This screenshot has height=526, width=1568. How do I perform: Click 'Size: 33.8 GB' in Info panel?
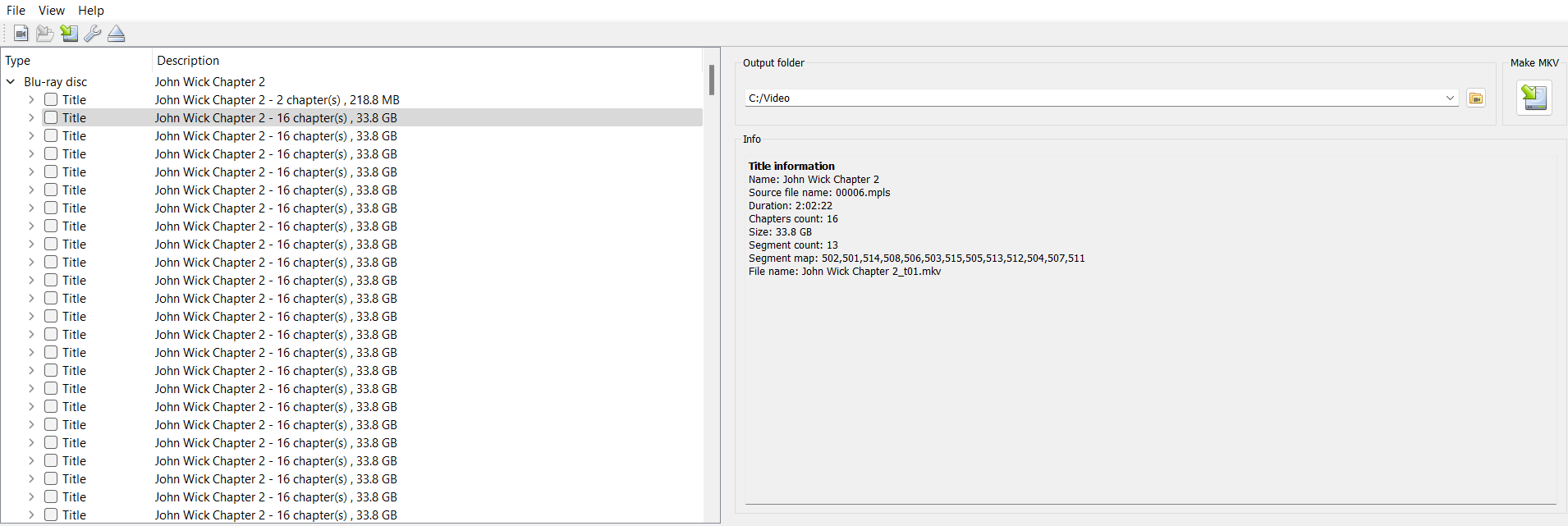coord(780,232)
